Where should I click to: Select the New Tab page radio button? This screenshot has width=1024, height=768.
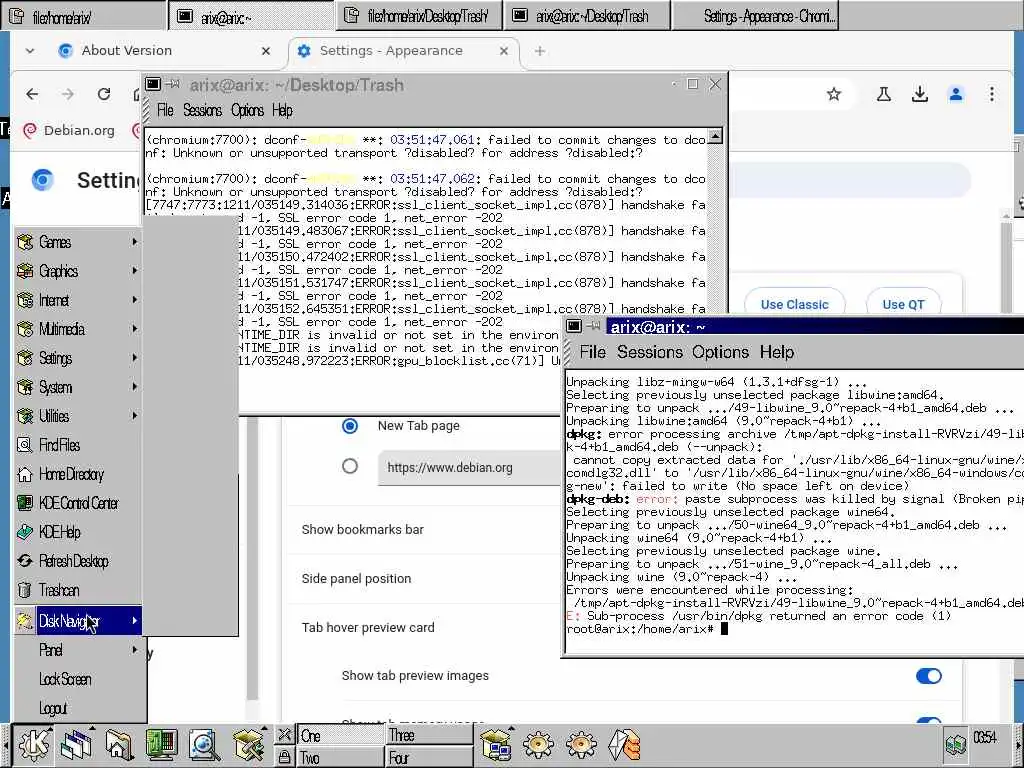click(x=350, y=426)
